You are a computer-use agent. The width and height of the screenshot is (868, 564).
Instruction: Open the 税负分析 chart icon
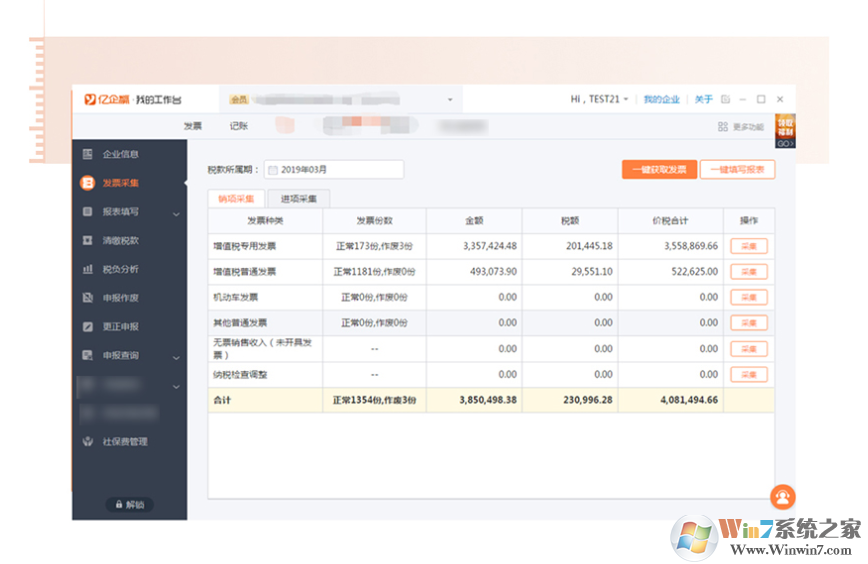tap(87, 269)
